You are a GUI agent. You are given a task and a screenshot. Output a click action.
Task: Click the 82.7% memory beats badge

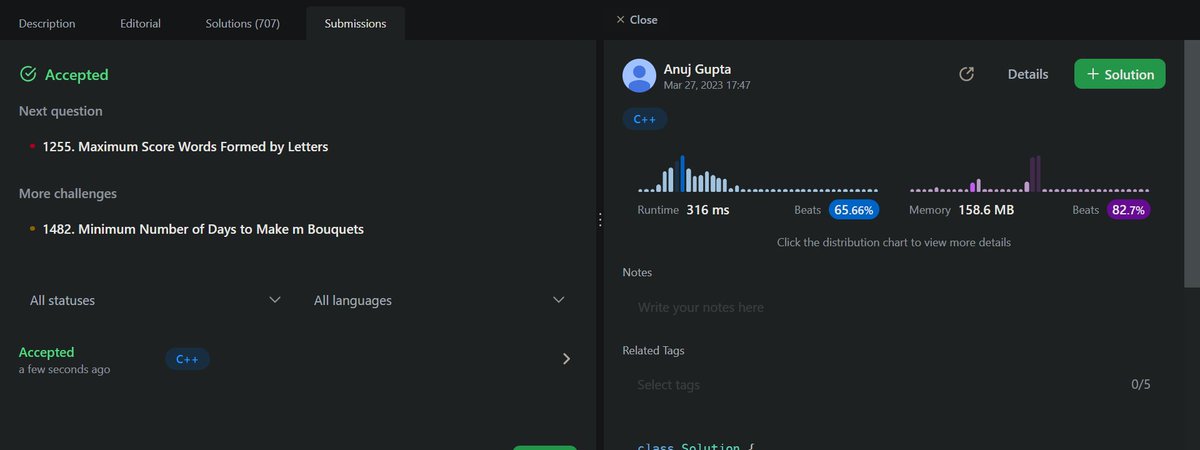[1129, 210]
